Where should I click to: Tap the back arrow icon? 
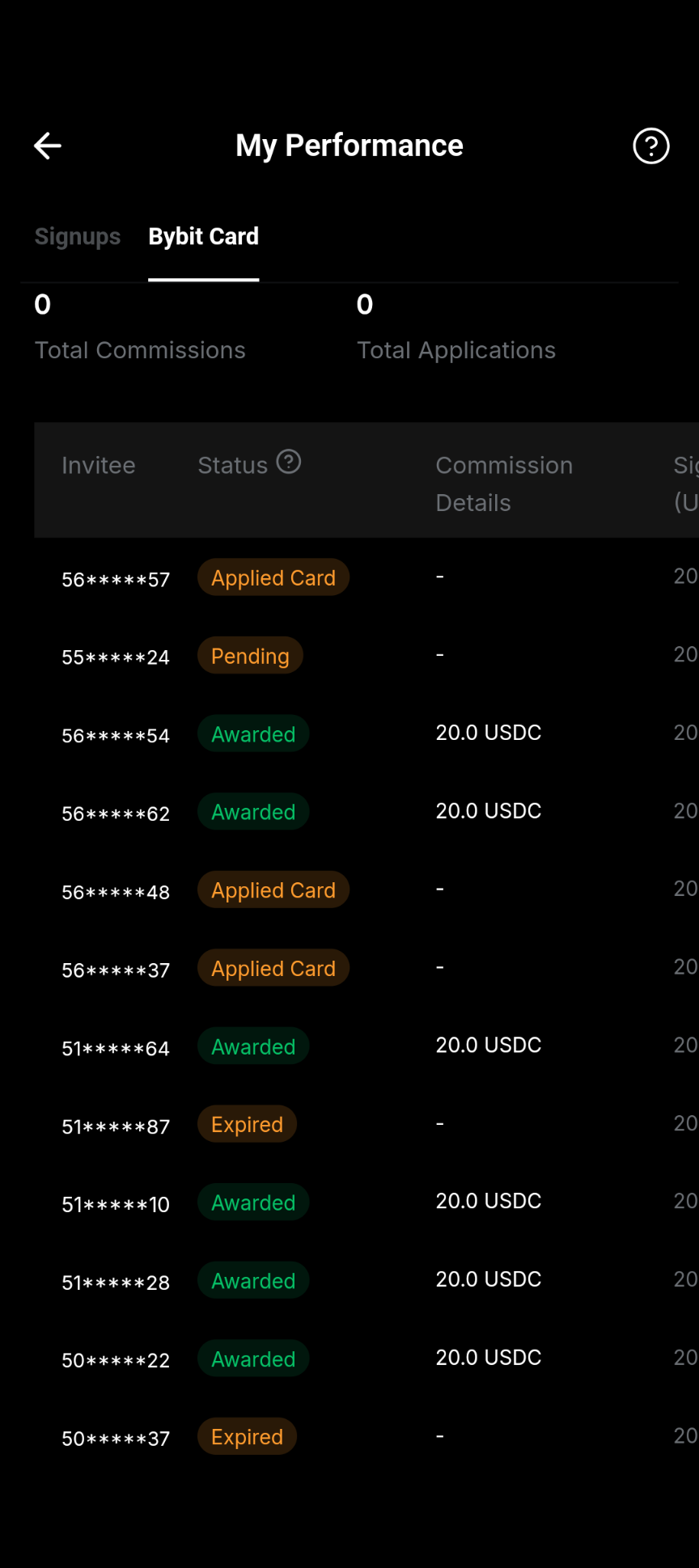(x=48, y=146)
